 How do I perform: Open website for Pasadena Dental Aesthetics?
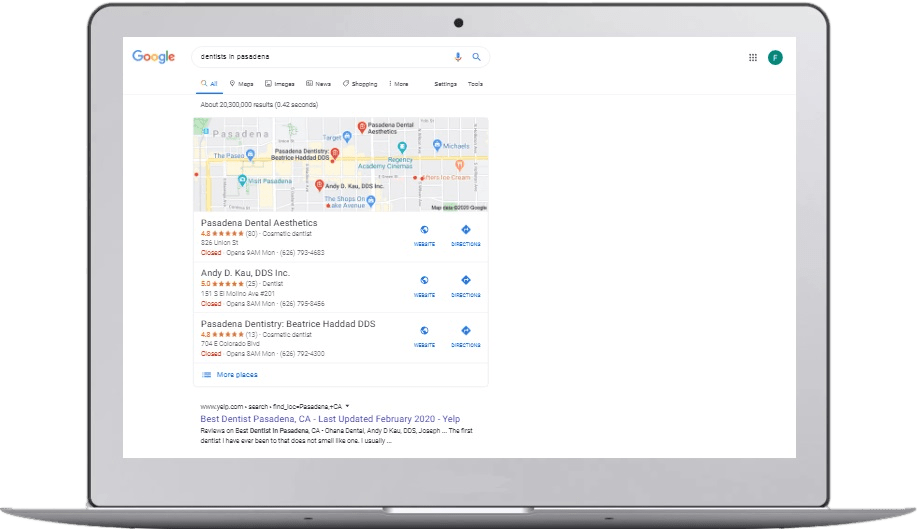point(424,236)
